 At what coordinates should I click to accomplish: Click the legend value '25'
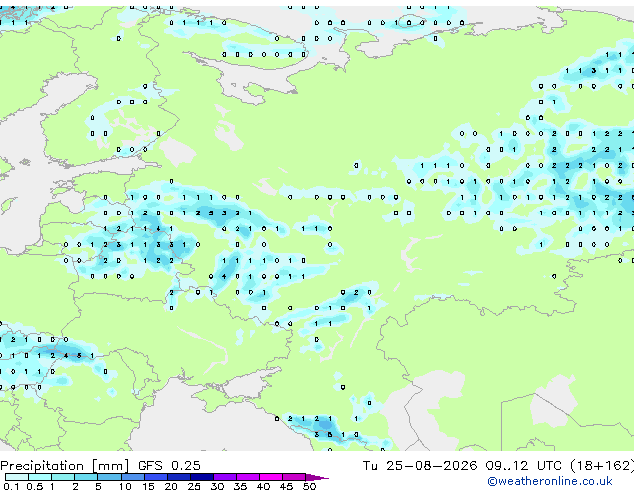pyautogui.click(x=194, y=486)
